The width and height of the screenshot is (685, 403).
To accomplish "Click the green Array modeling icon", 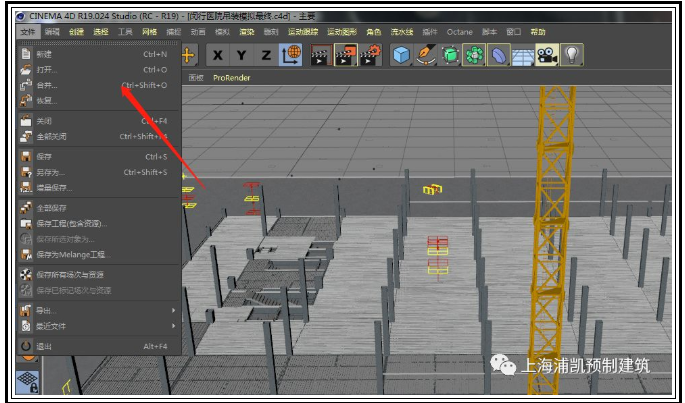I will tap(474, 55).
